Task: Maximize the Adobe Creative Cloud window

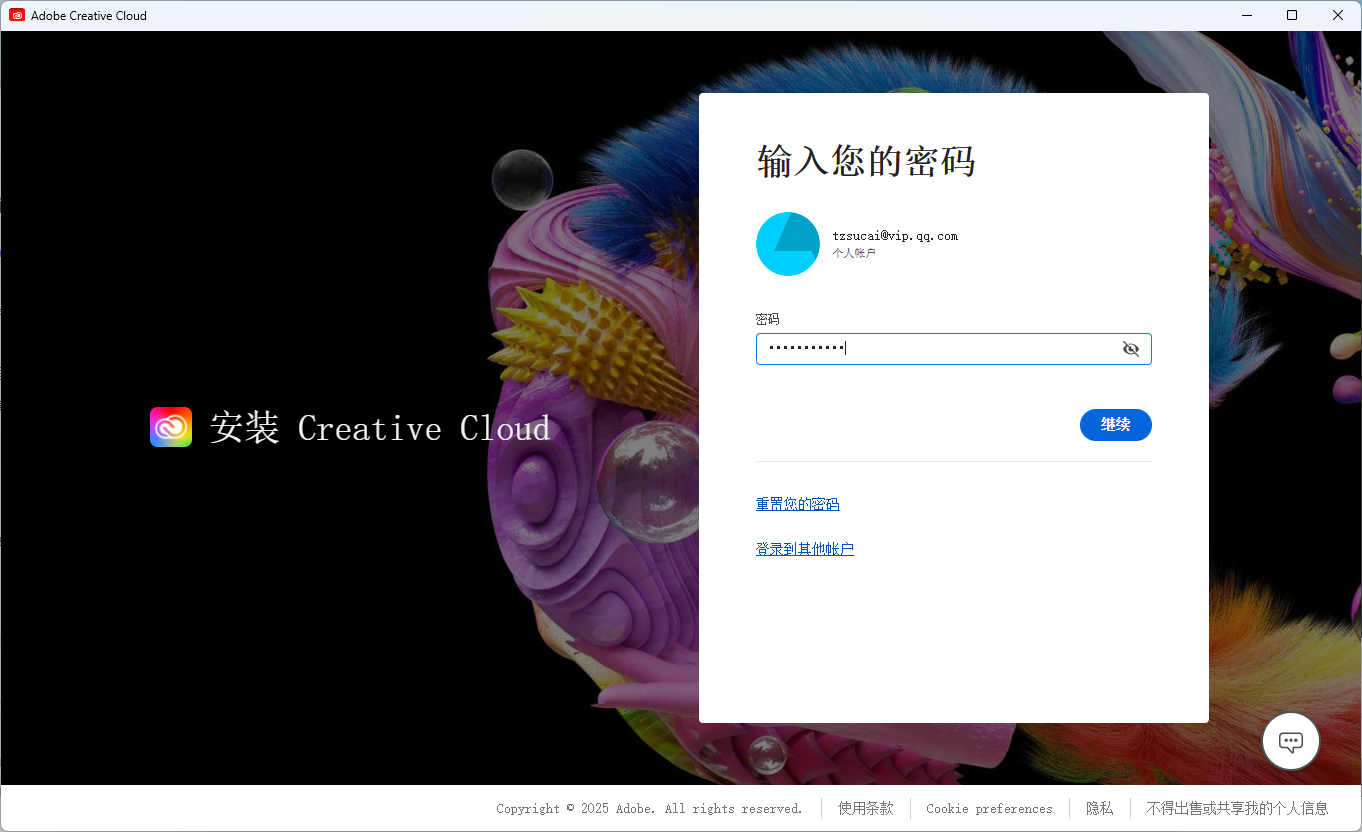Action: (x=1292, y=15)
